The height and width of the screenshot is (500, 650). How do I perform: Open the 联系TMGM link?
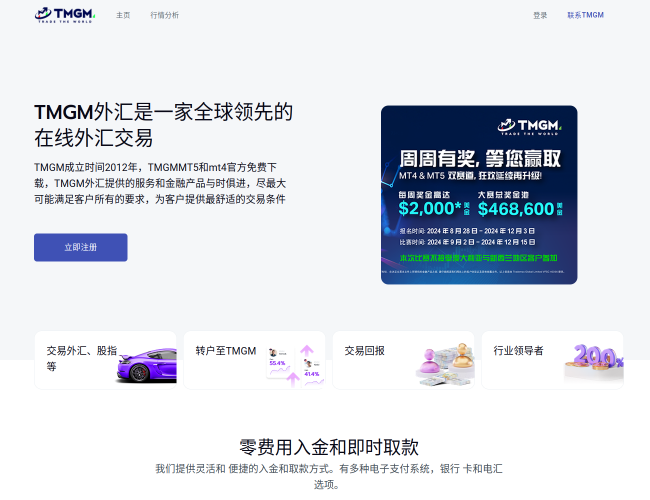click(585, 15)
